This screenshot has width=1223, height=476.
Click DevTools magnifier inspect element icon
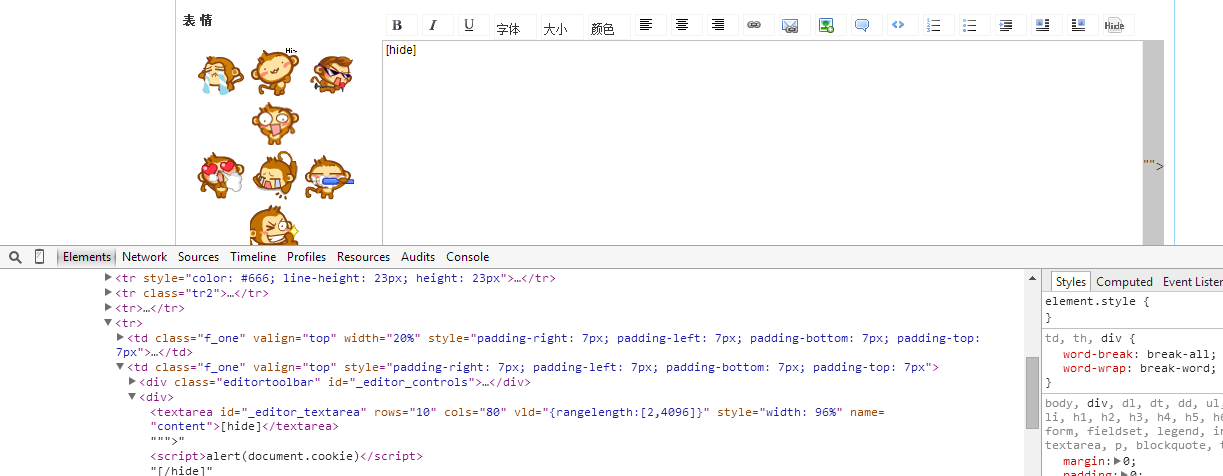(15, 257)
